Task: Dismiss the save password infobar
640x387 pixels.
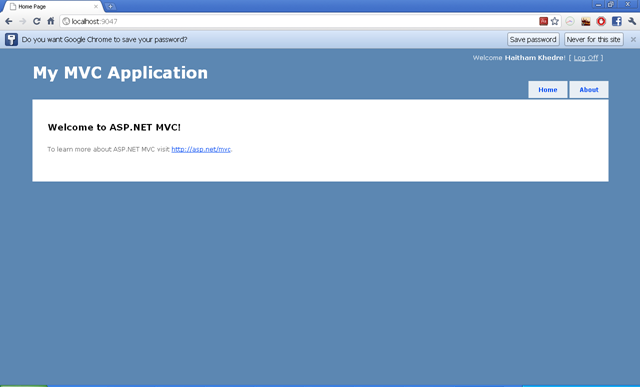Action: click(633, 40)
